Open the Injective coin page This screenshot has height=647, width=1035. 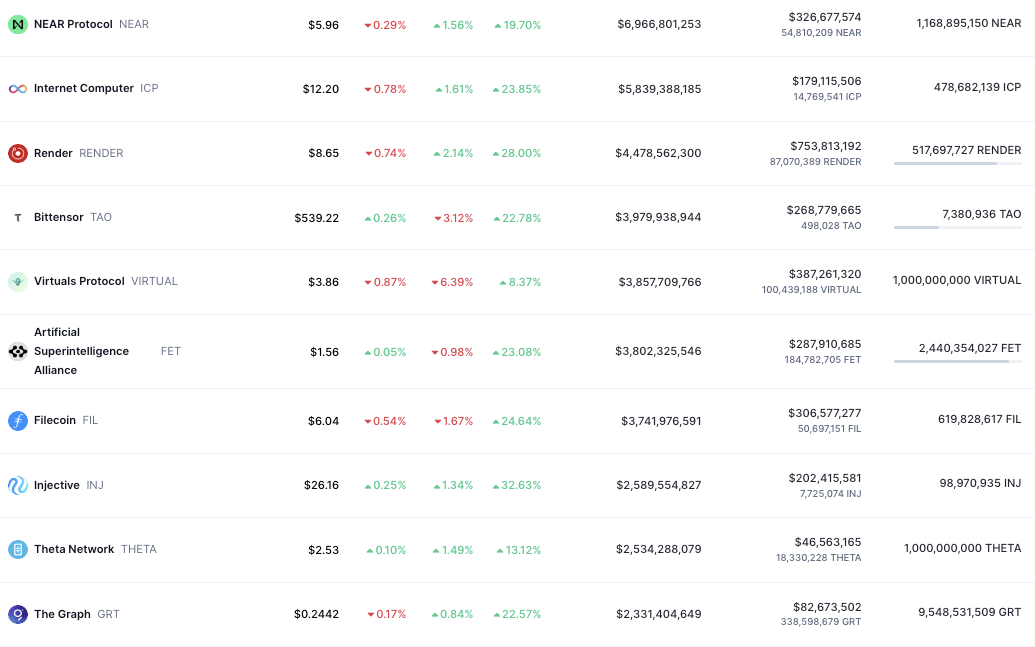57,485
